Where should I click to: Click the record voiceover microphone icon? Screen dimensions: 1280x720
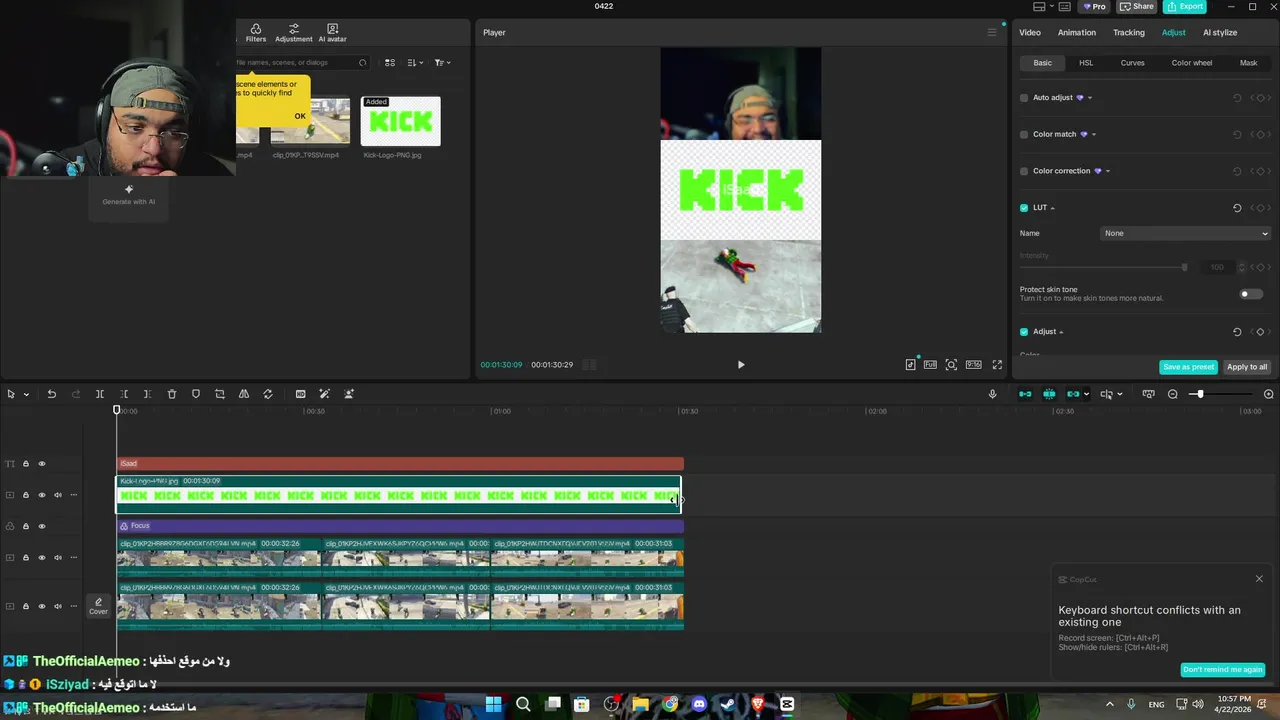[x=993, y=394]
